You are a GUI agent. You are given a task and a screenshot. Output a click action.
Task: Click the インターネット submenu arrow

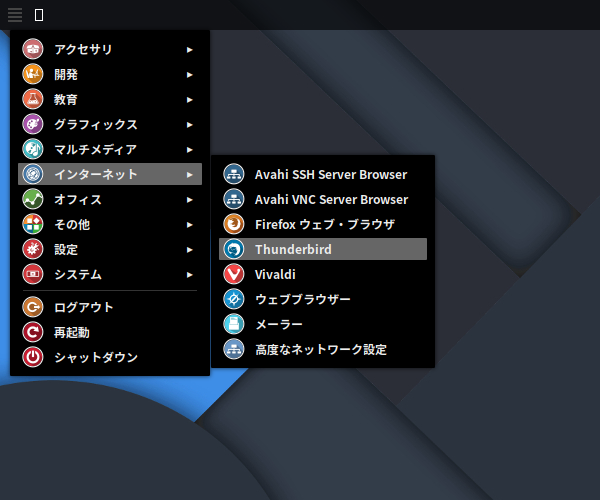189,174
